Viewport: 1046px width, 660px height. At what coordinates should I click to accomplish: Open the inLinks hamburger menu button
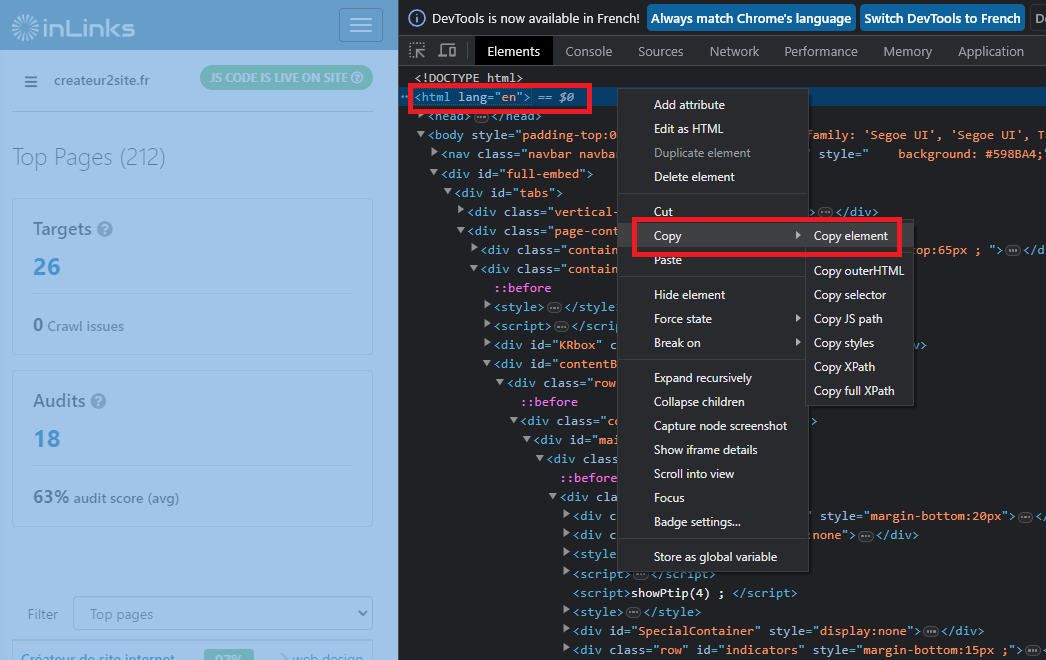click(x=361, y=25)
